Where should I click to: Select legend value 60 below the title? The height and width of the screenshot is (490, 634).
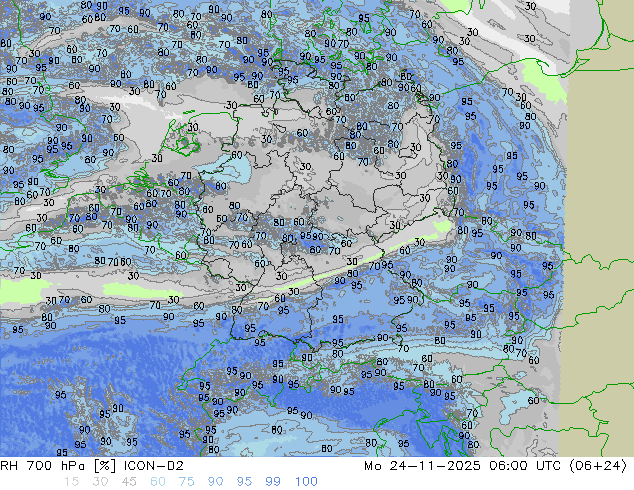158,482
